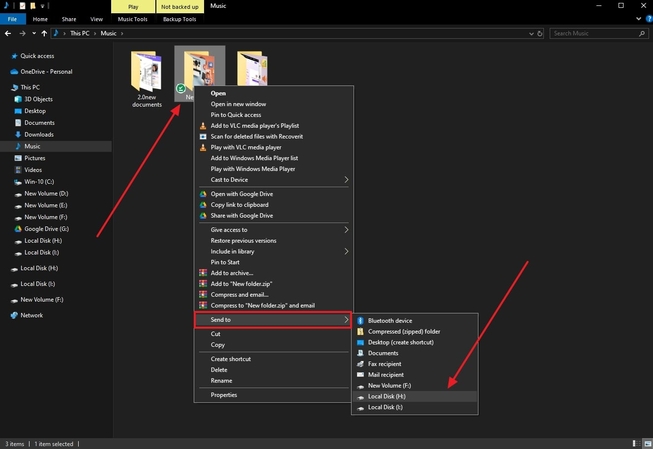
Task: Expand the ribbon with the chevron
Action: [634, 19]
